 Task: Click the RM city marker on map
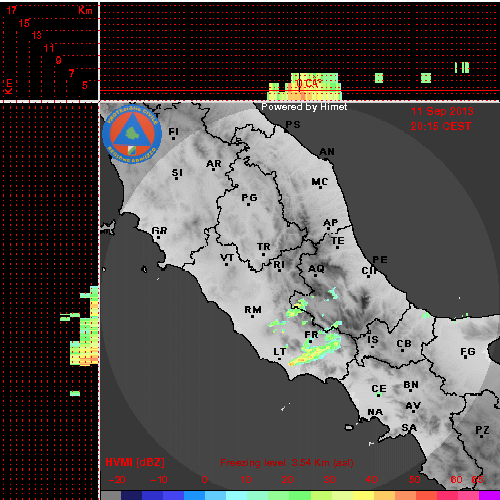click(x=253, y=316)
